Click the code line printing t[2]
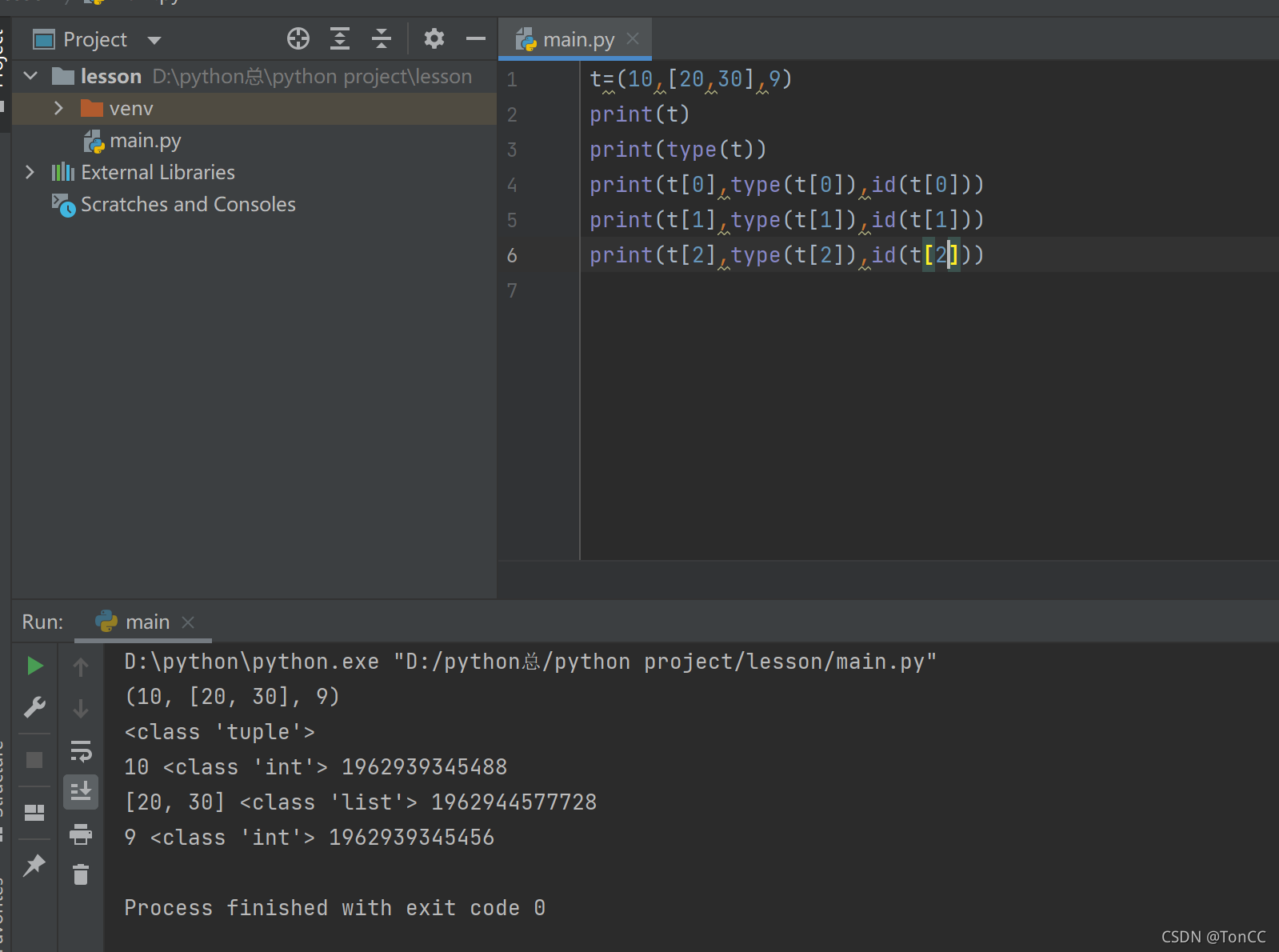The height and width of the screenshot is (952, 1279). [786, 255]
